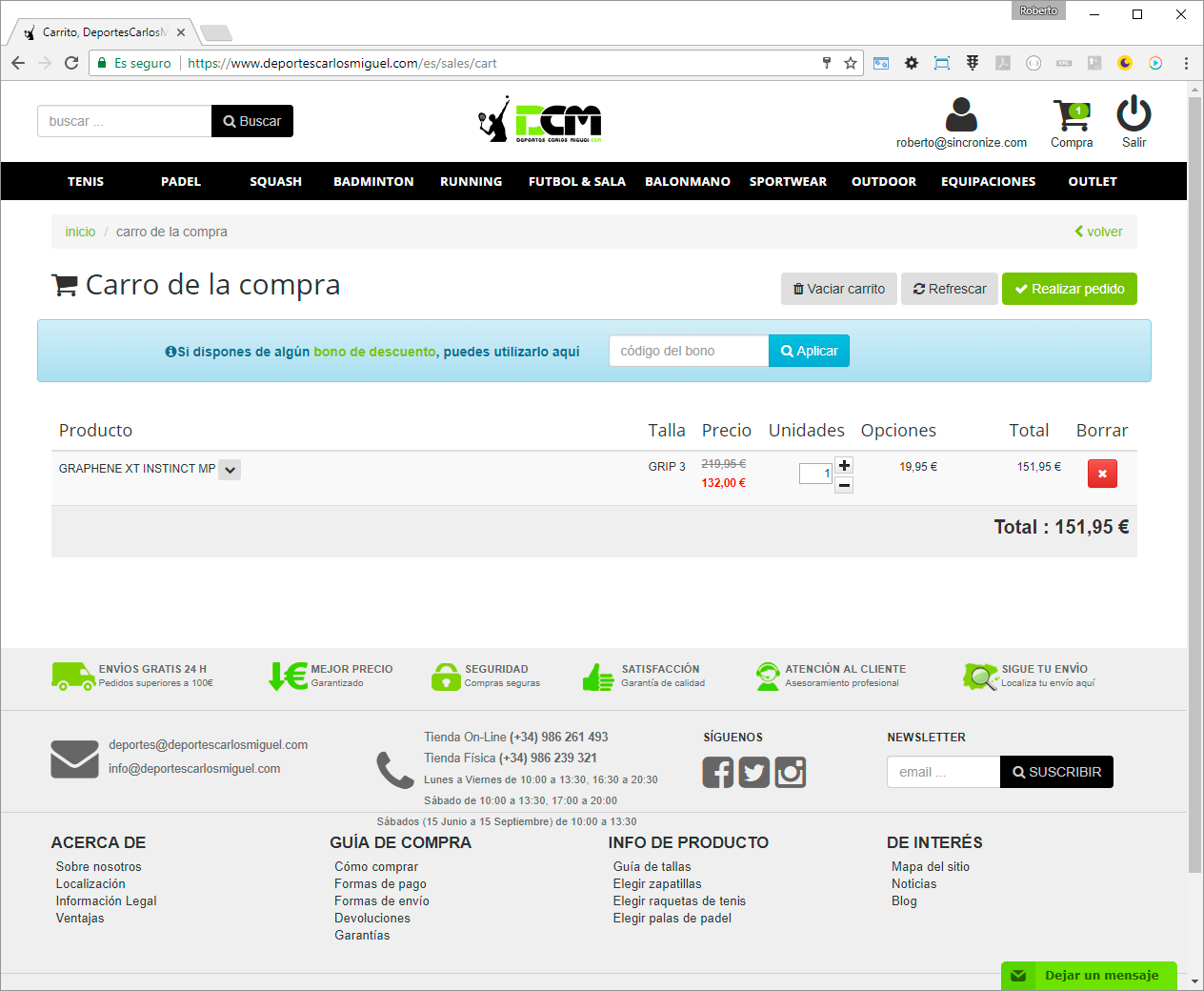The height and width of the screenshot is (991, 1204).
Task: Reload the page with browser refresh button
Action: coord(71,63)
